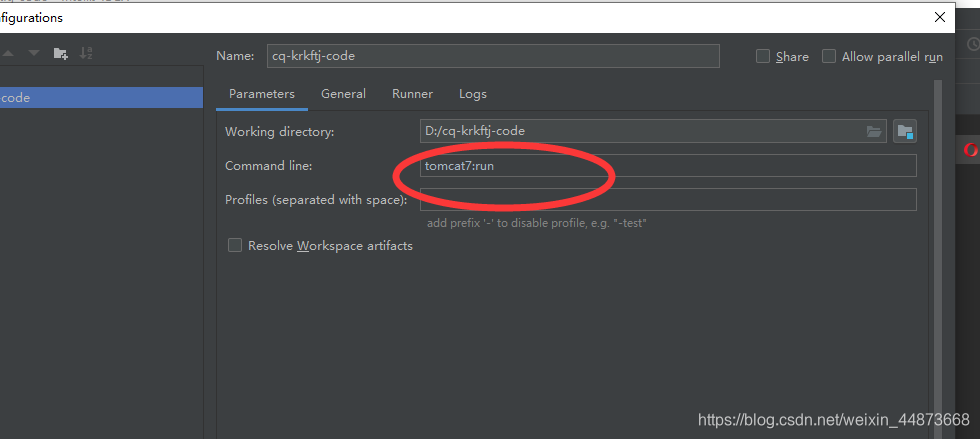
Task: Click the Opera icon behind the dialog
Action: pos(971,149)
